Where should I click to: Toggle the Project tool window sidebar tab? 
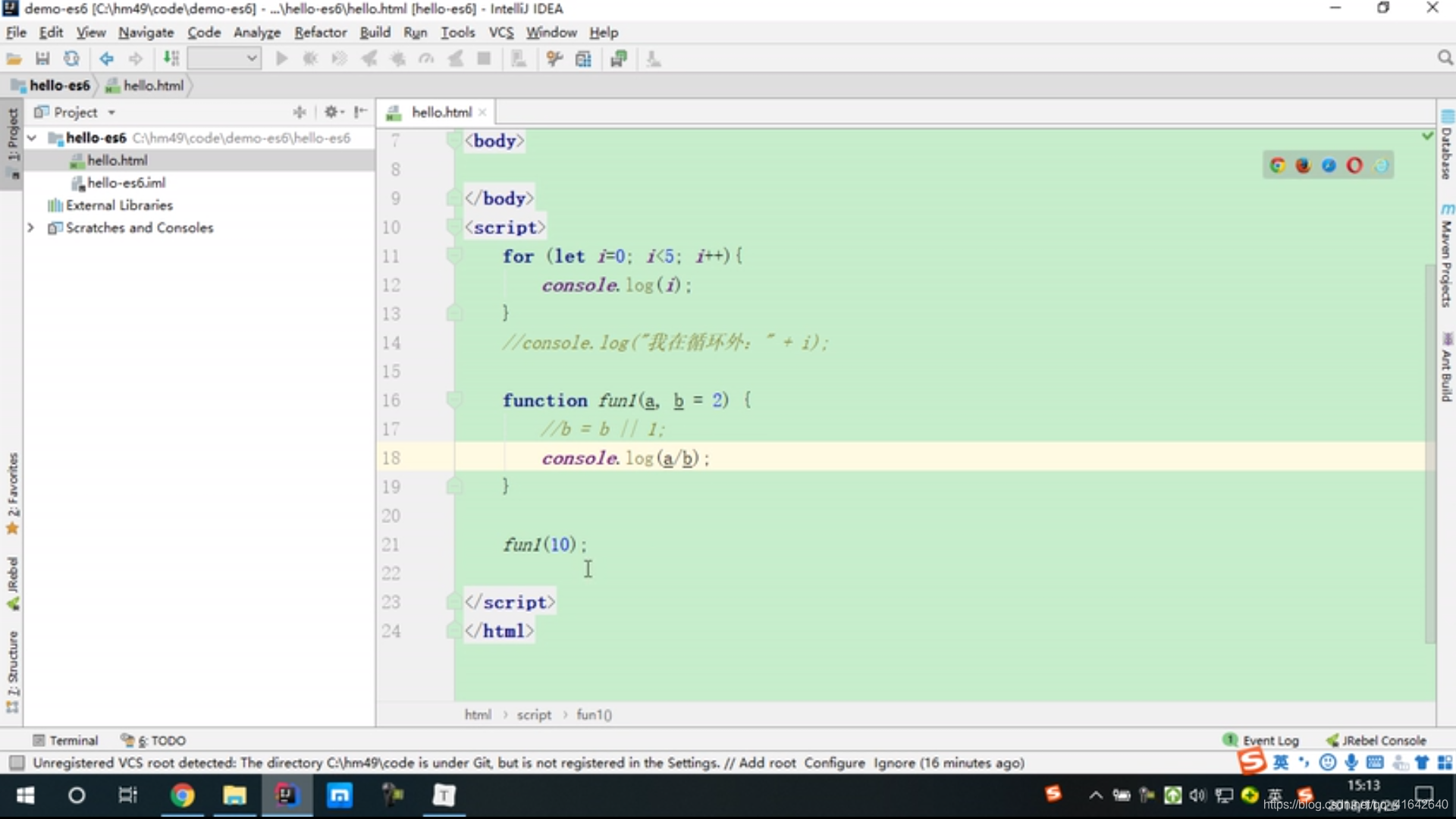tap(12, 143)
